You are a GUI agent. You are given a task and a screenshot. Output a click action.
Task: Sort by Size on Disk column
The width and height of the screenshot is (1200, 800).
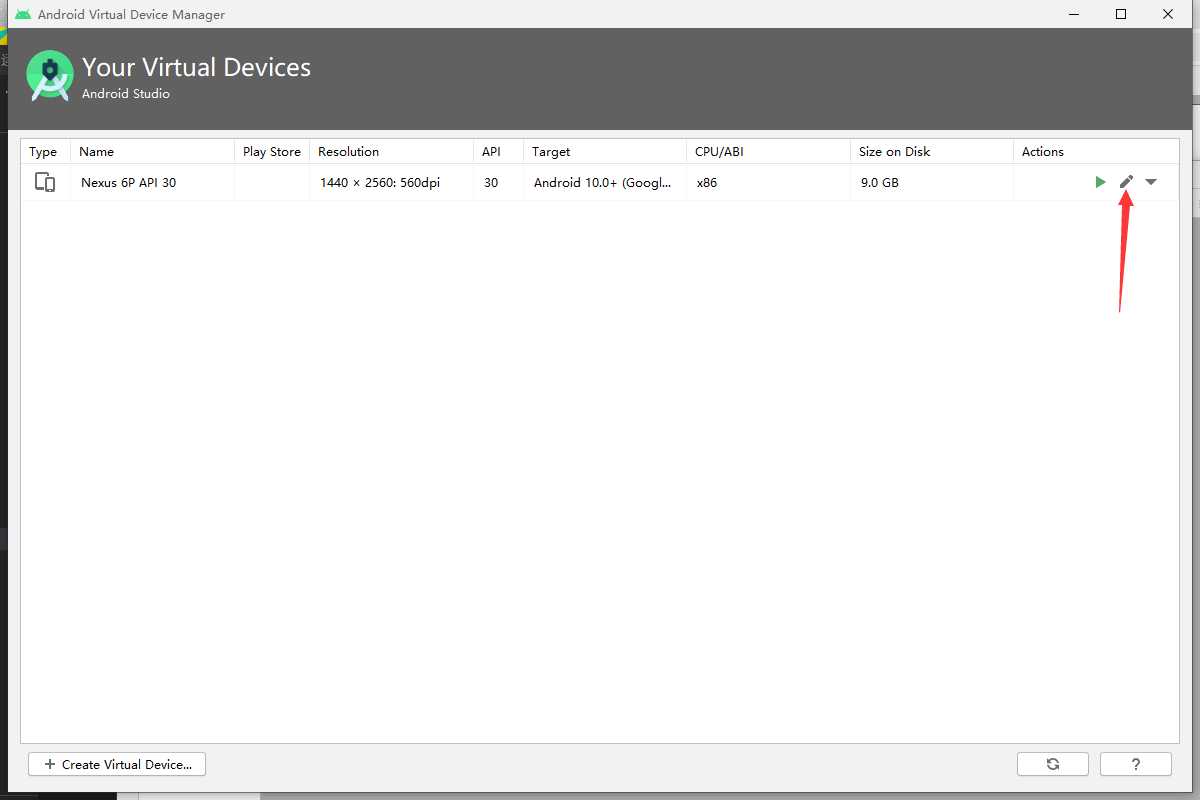pyautogui.click(x=932, y=152)
